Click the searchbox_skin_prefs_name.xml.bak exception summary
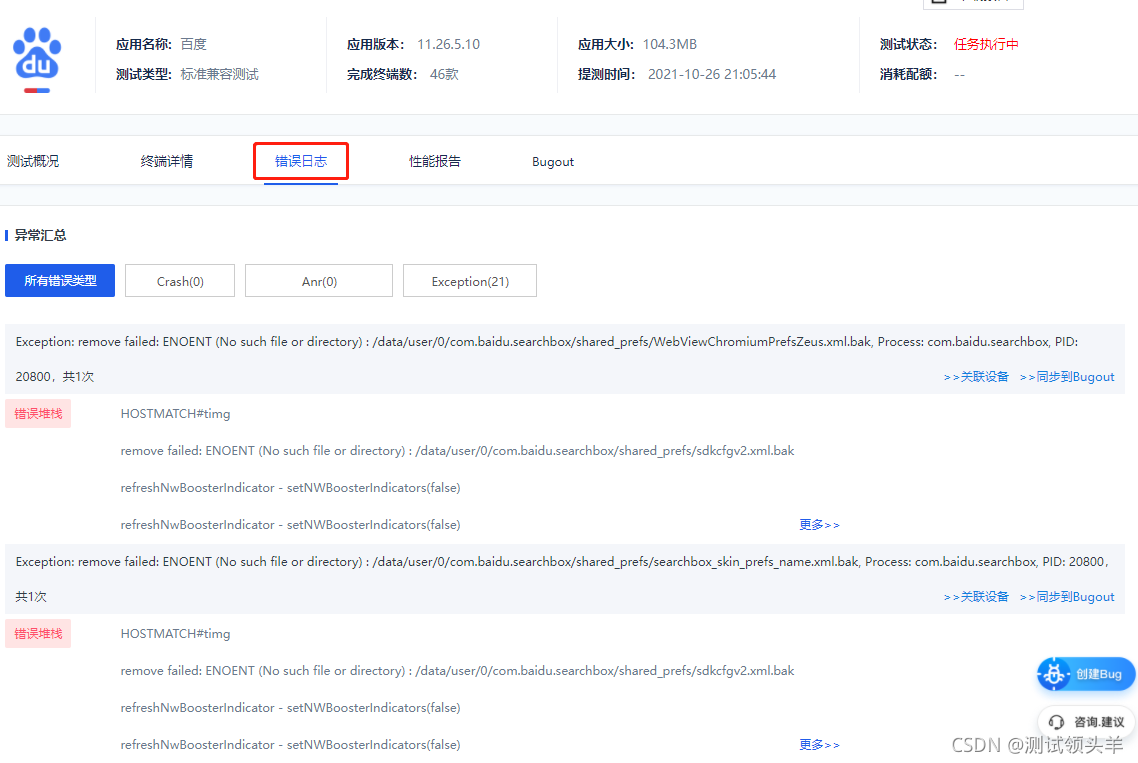 point(565,579)
